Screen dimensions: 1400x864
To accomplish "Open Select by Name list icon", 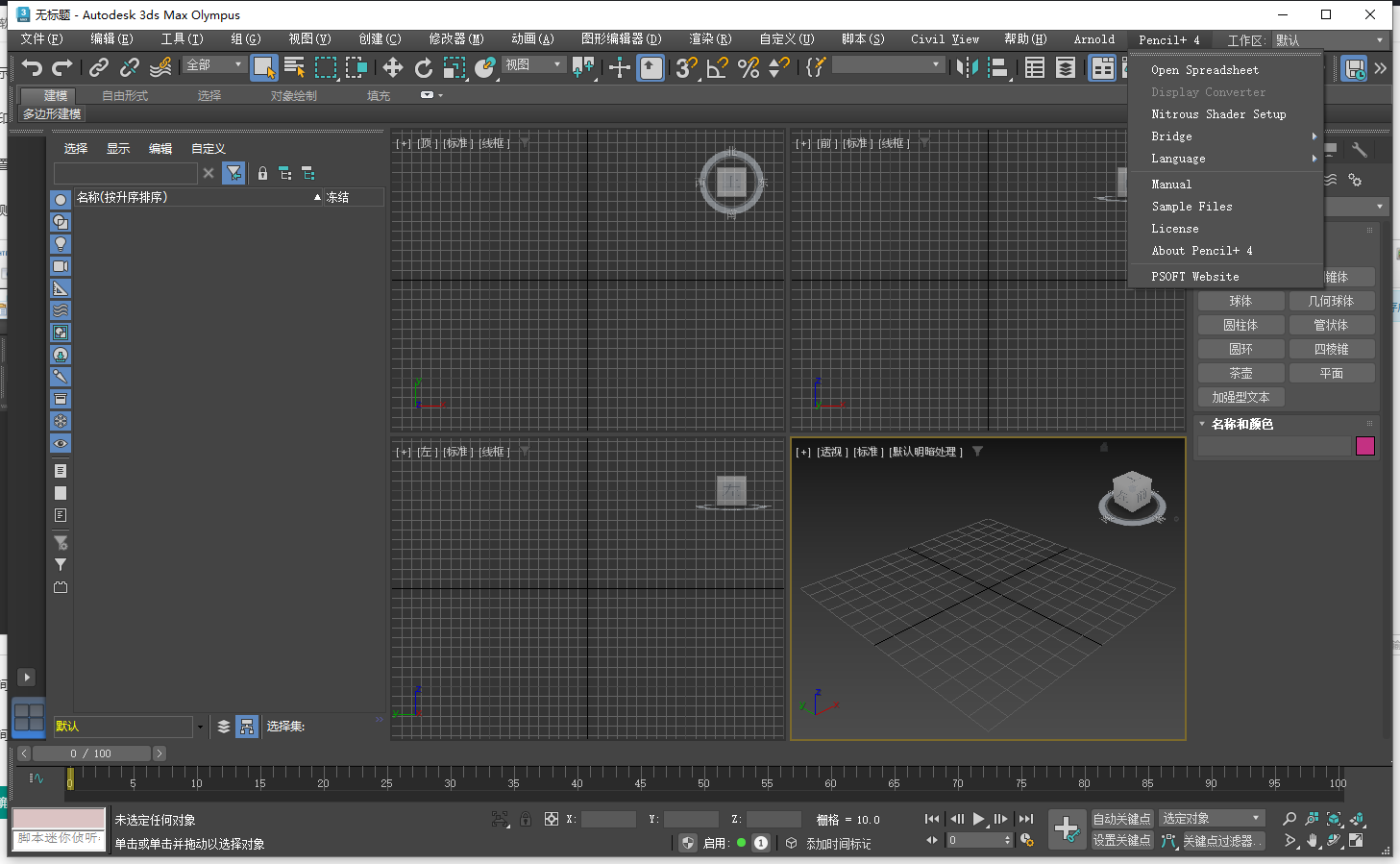I will [295, 67].
